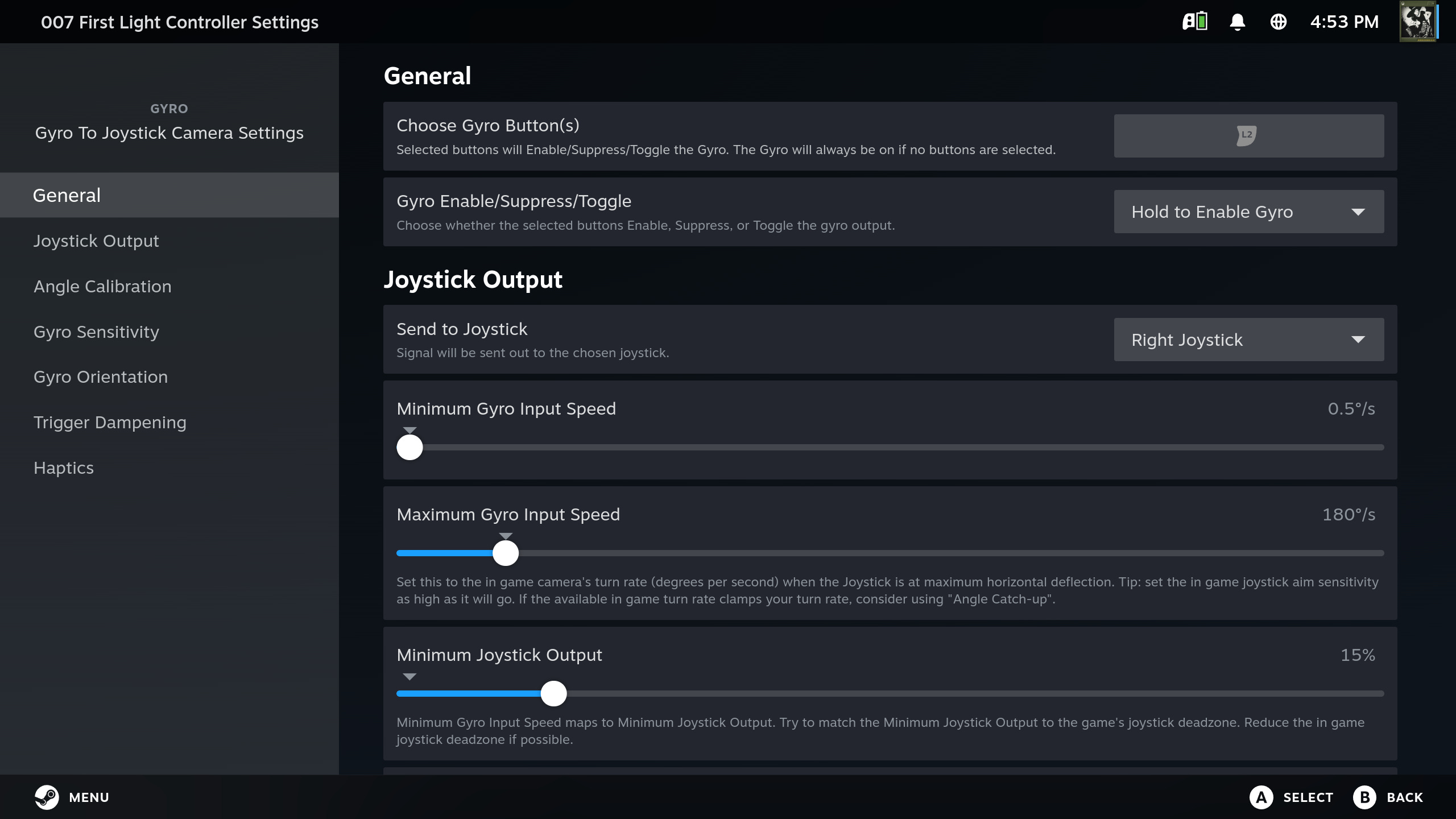Viewport: 1456px width, 819px height.
Task: Click the 4:53 PM clock
Action: pyautogui.click(x=1345, y=22)
